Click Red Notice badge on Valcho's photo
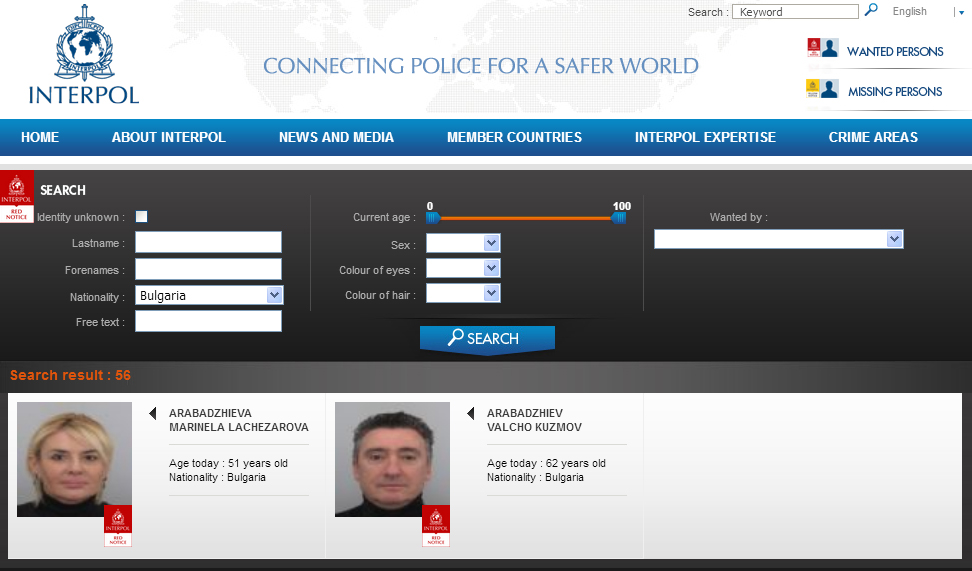This screenshot has height=571, width=972. click(436, 526)
